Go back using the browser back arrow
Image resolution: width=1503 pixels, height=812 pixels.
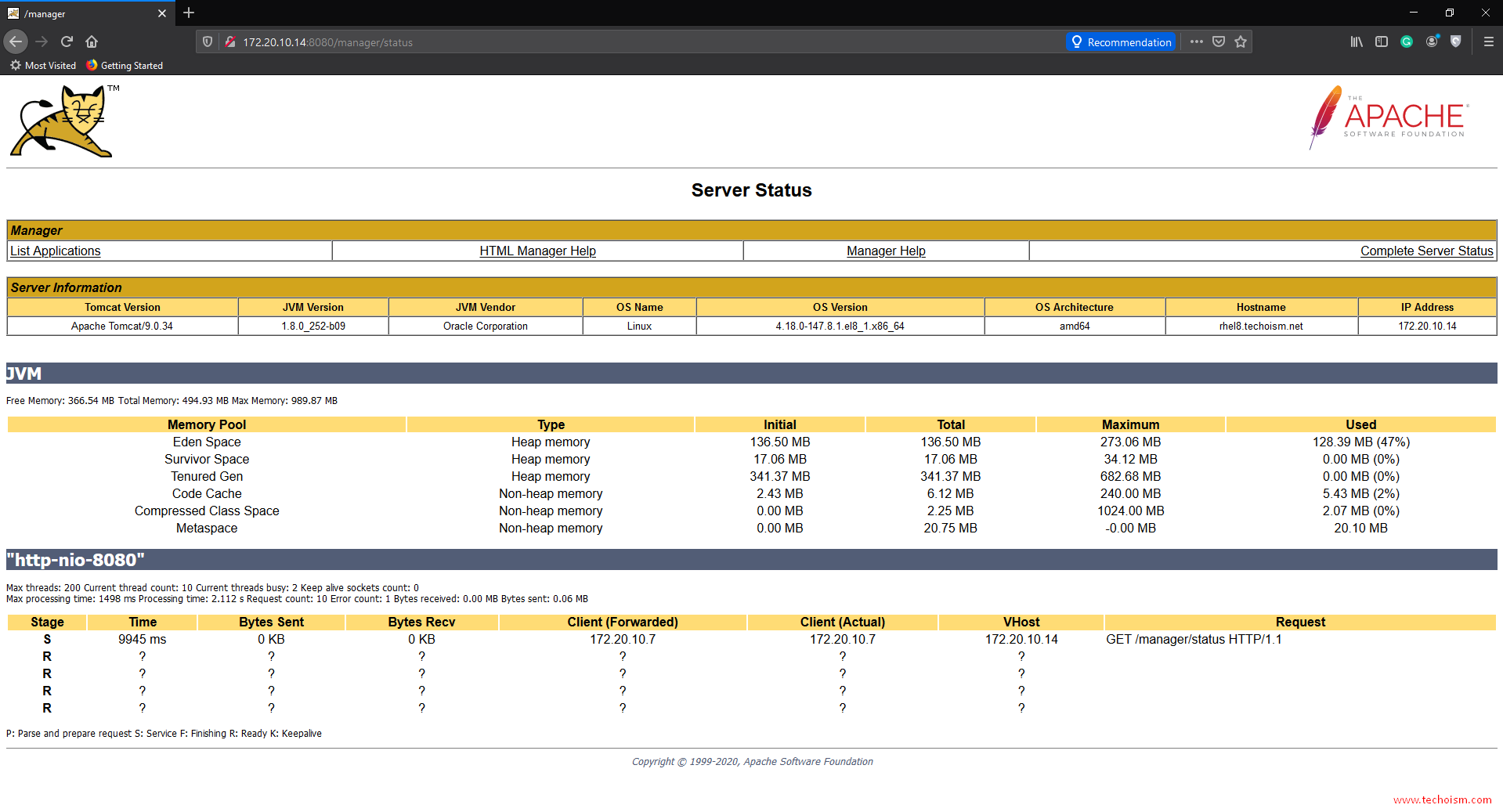point(16,42)
